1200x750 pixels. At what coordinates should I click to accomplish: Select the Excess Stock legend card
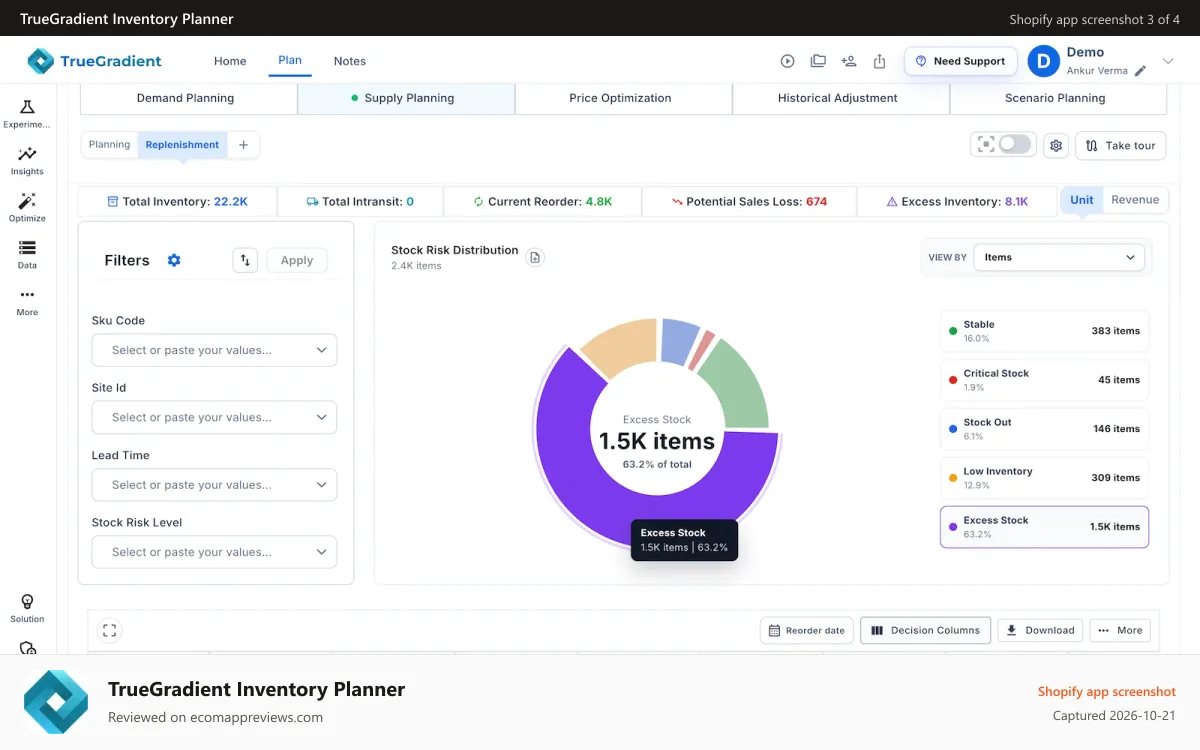[x=1044, y=527]
